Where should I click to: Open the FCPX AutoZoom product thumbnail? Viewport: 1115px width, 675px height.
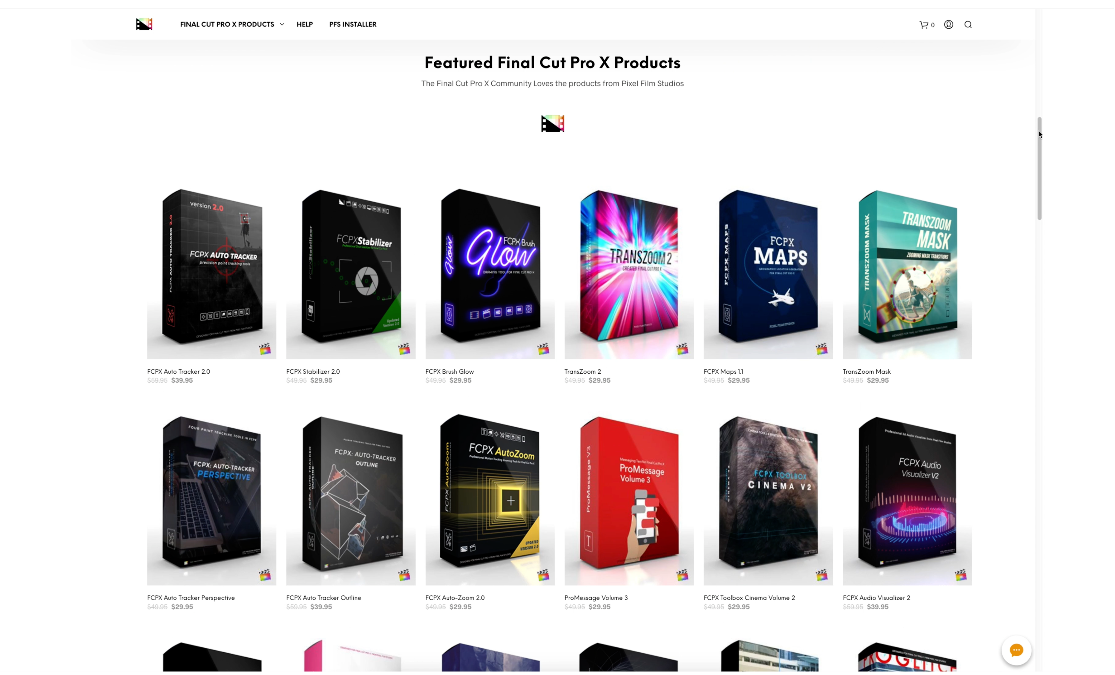click(490, 499)
